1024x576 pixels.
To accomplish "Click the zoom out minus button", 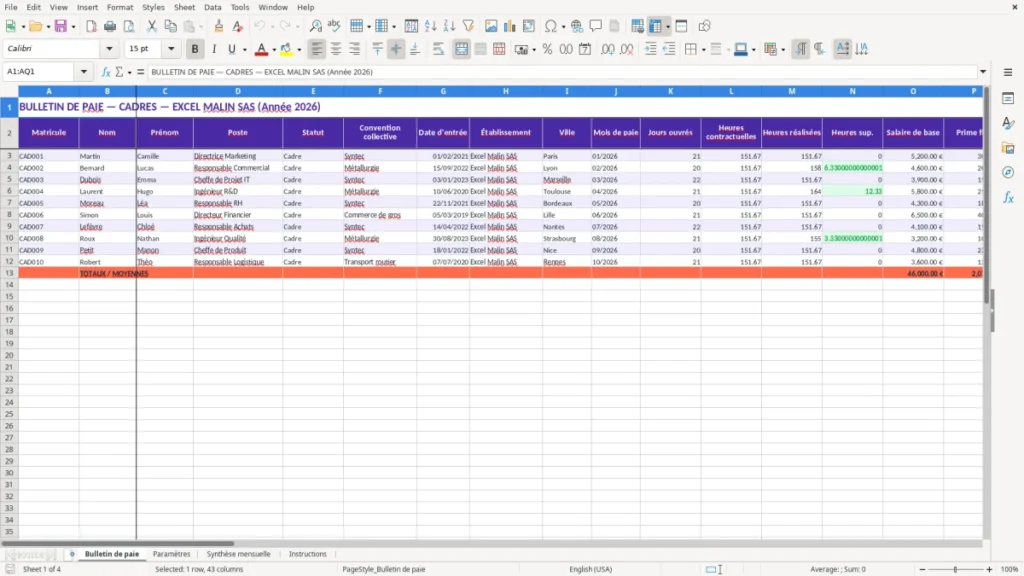I will (x=922, y=569).
